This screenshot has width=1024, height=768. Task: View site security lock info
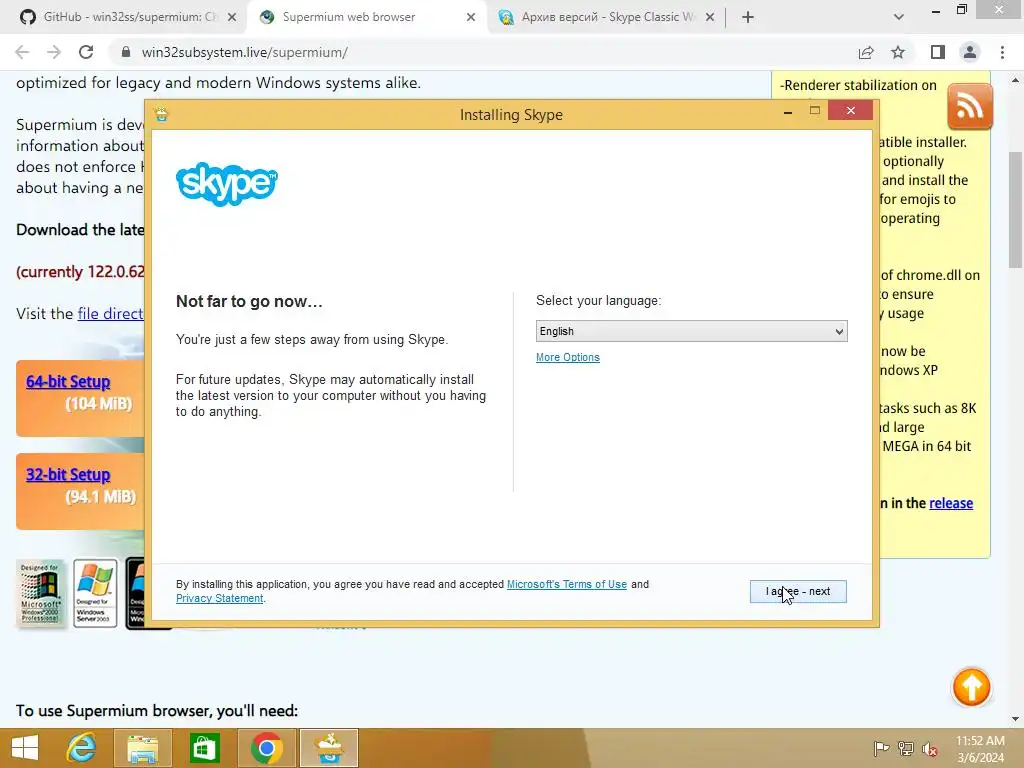tap(126, 52)
